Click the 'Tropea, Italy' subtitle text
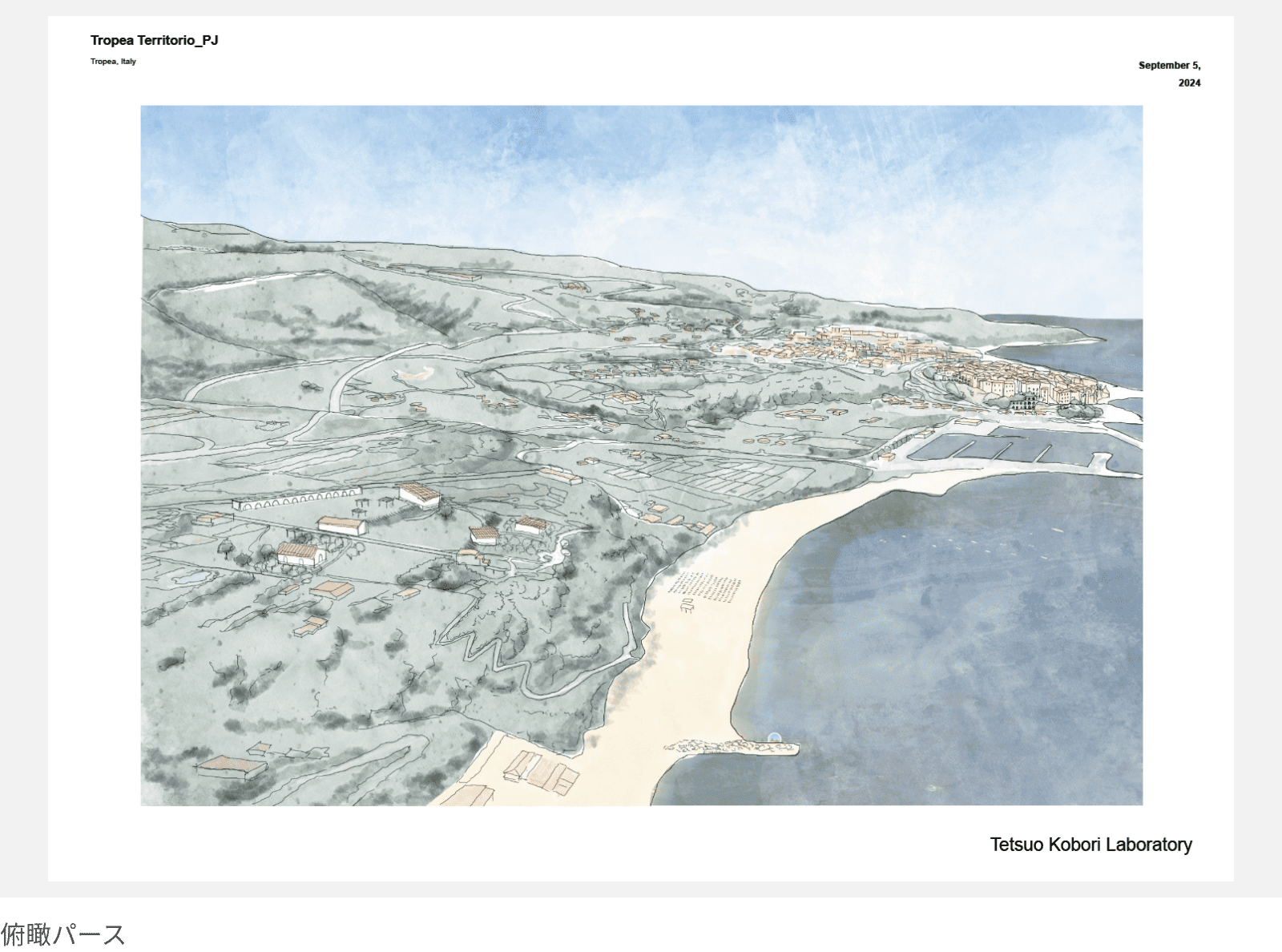Viewport: 1282px width, 952px height. pos(113,62)
